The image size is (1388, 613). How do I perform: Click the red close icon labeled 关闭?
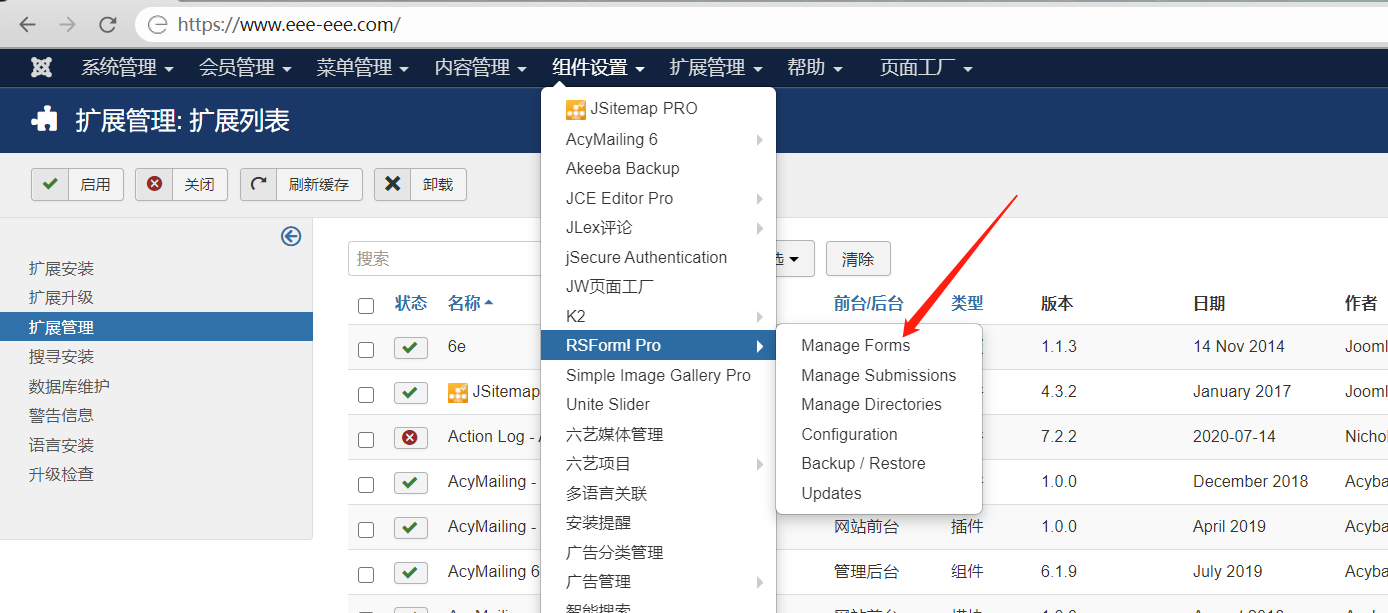click(155, 184)
